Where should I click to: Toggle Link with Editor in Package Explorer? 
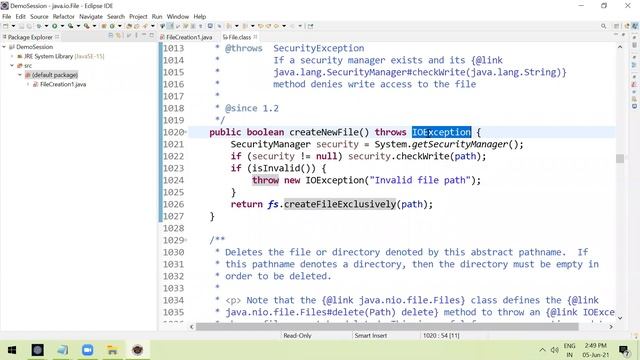click(x=119, y=36)
